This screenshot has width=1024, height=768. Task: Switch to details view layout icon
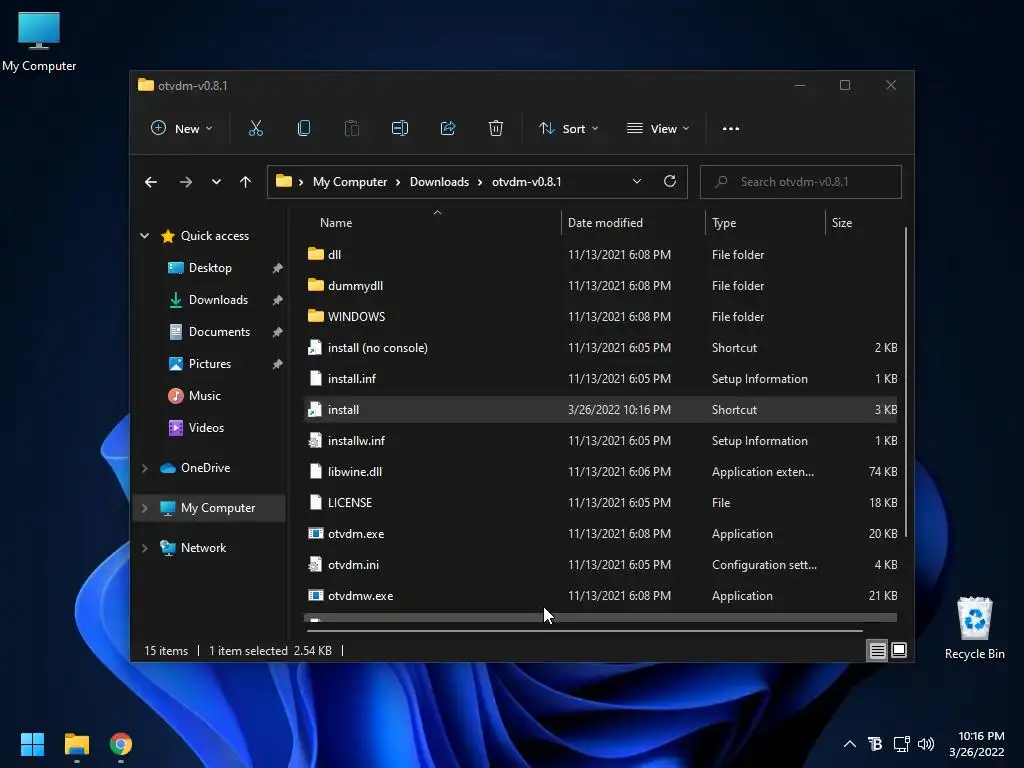click(877, 650)
